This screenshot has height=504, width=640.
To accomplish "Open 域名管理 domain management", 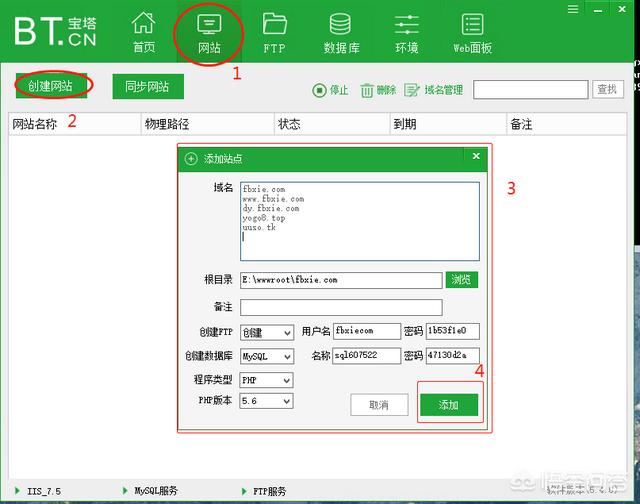I will (433, 90).
